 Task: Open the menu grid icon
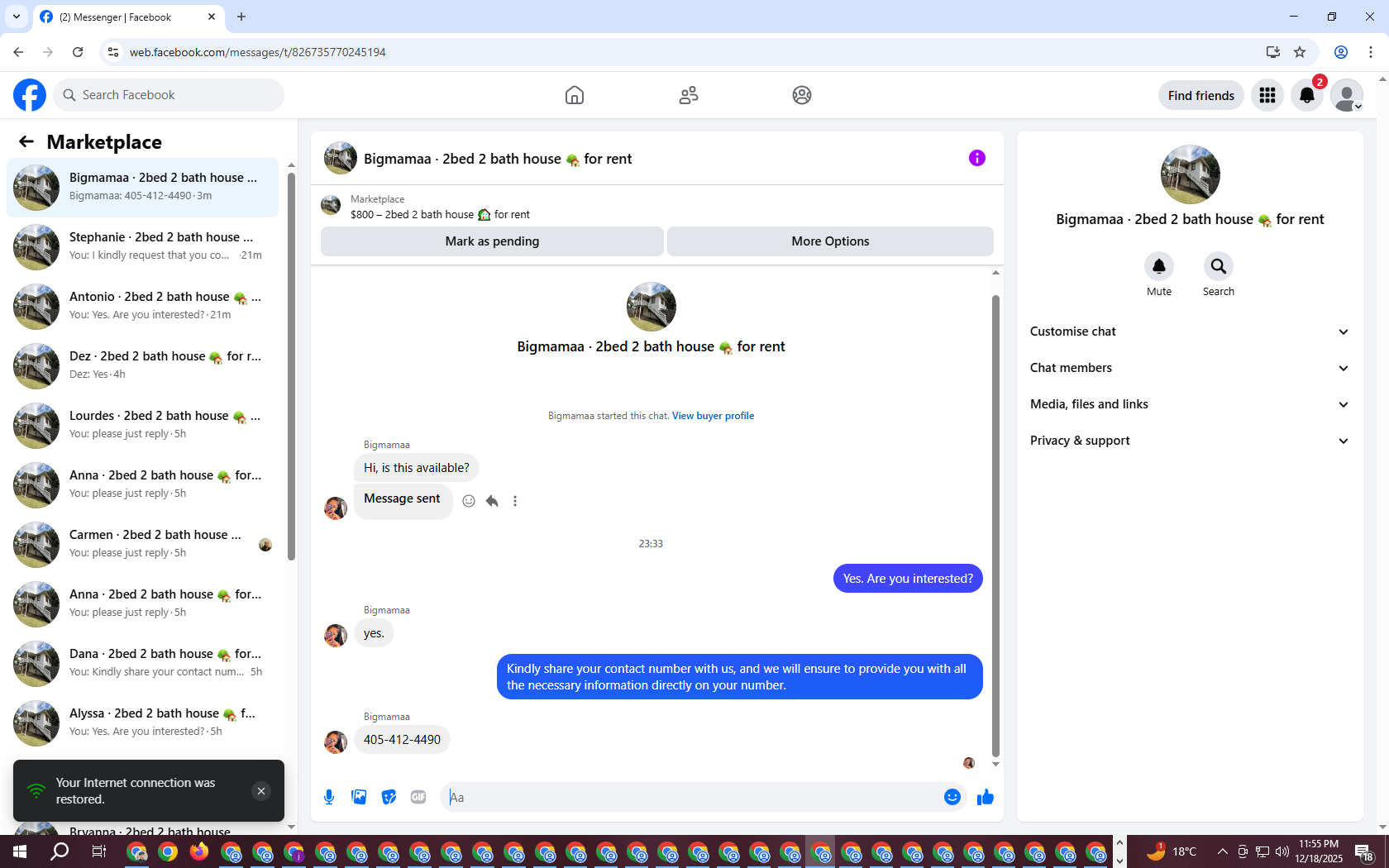(x=1267, y=95)
